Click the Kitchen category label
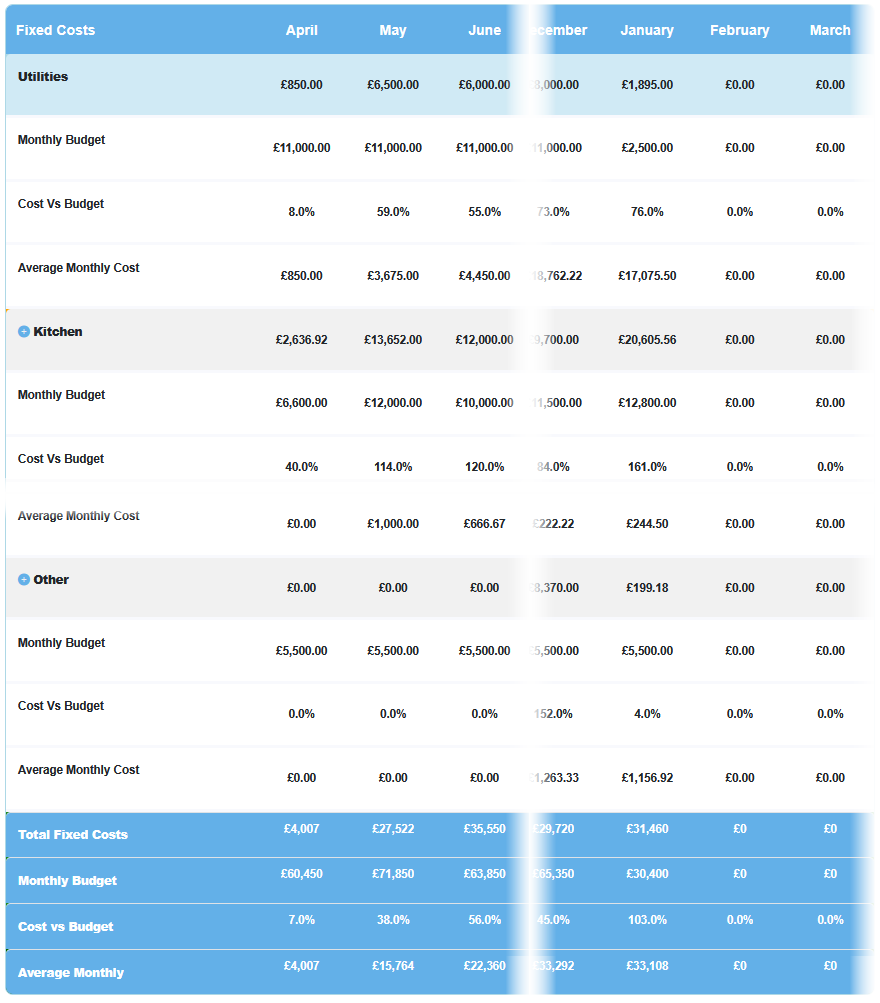 coord(58,332)
